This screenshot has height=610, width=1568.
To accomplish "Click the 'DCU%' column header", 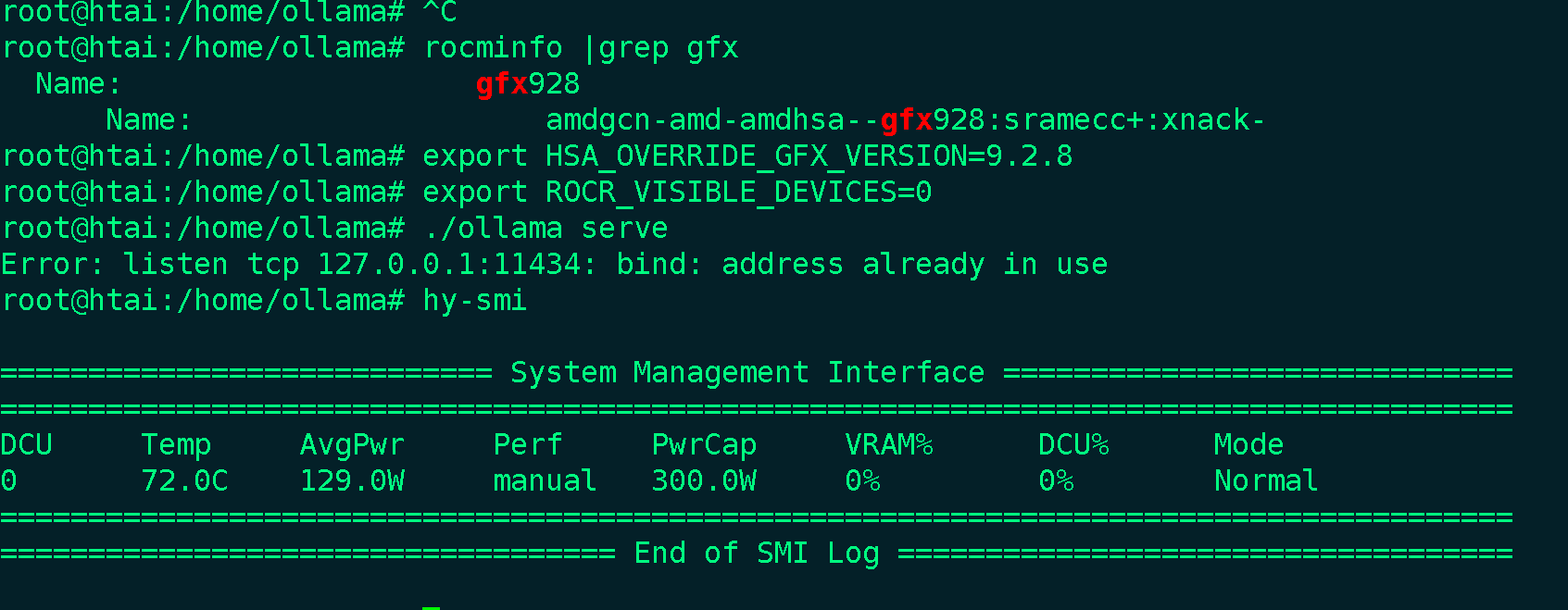I will pyautogui.click(x=1073, y=445).
